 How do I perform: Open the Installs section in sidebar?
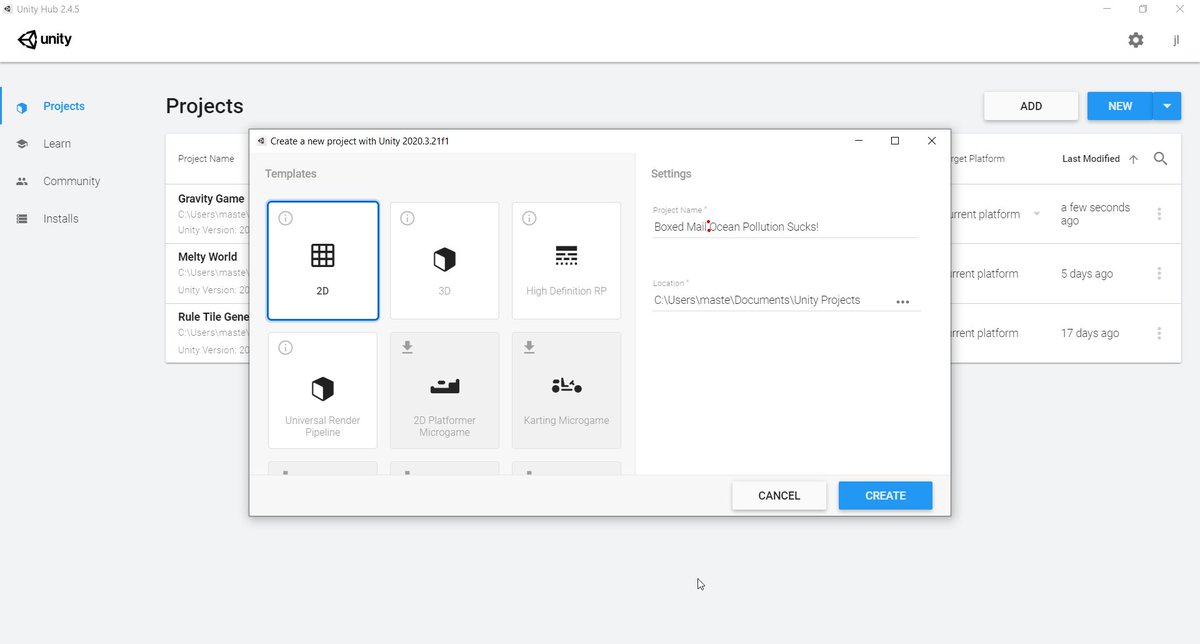pyautogui.click(x=61, y=219)
